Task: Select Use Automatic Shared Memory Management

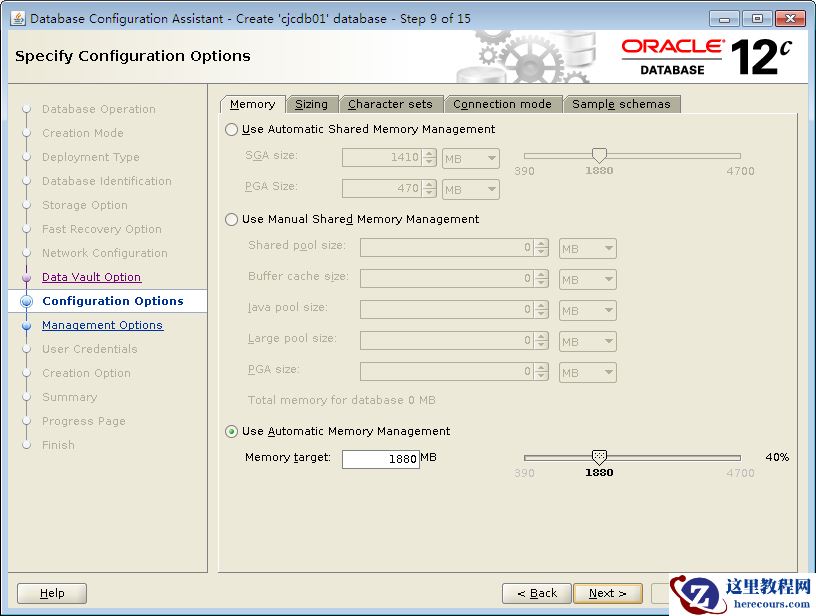Action: 232,129
